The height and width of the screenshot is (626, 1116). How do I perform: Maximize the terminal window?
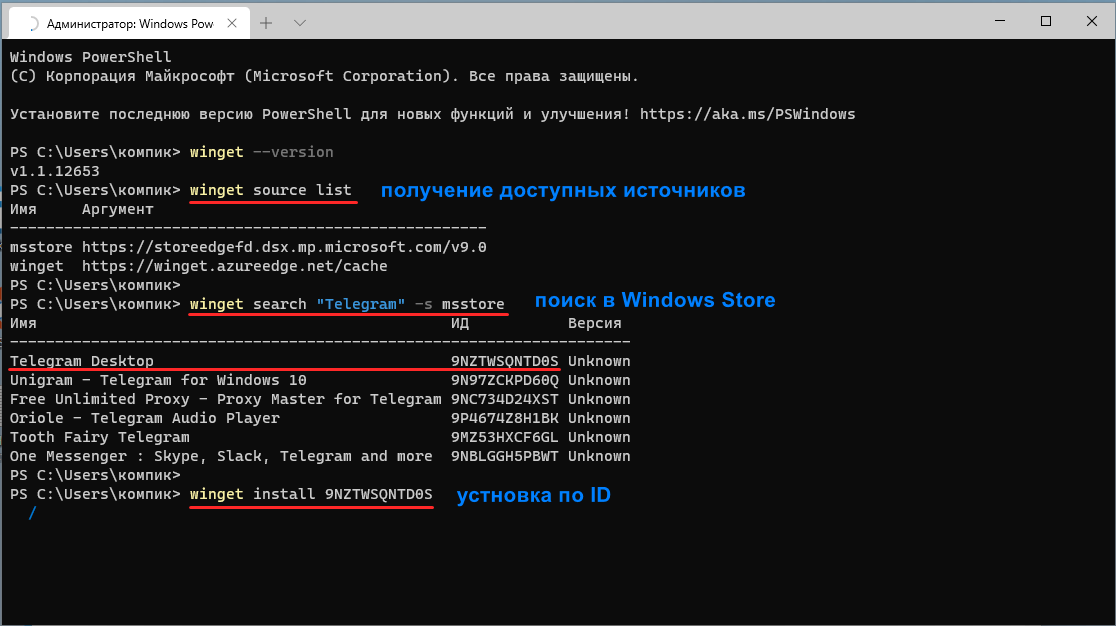1046,21
